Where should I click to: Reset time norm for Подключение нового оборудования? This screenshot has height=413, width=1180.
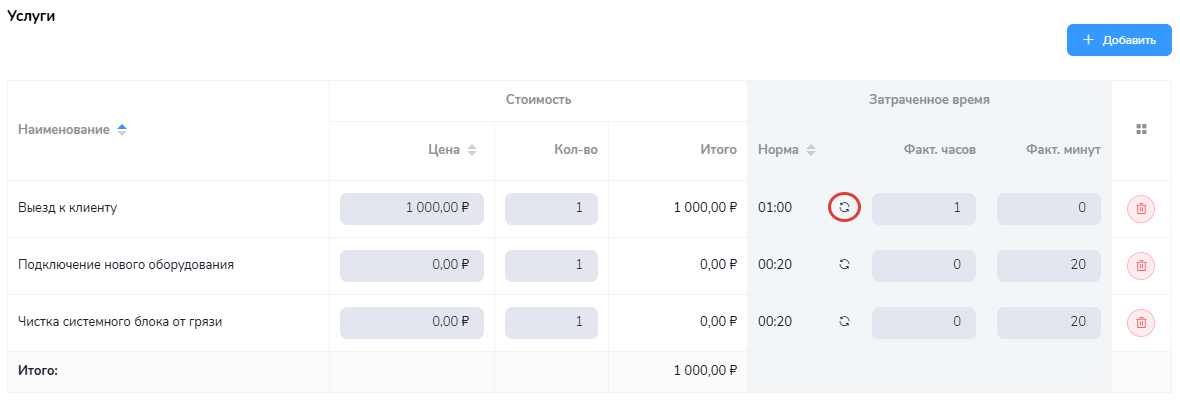[x=844, y=265]
